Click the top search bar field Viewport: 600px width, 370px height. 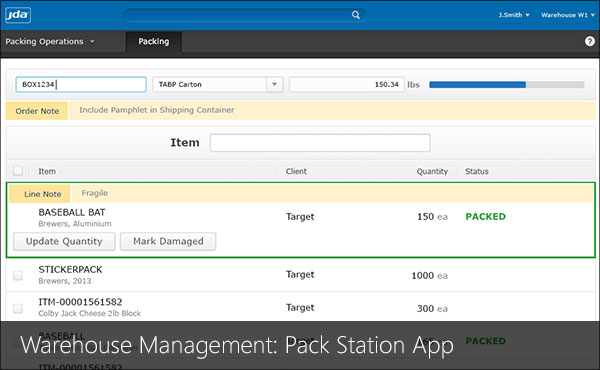245,15
